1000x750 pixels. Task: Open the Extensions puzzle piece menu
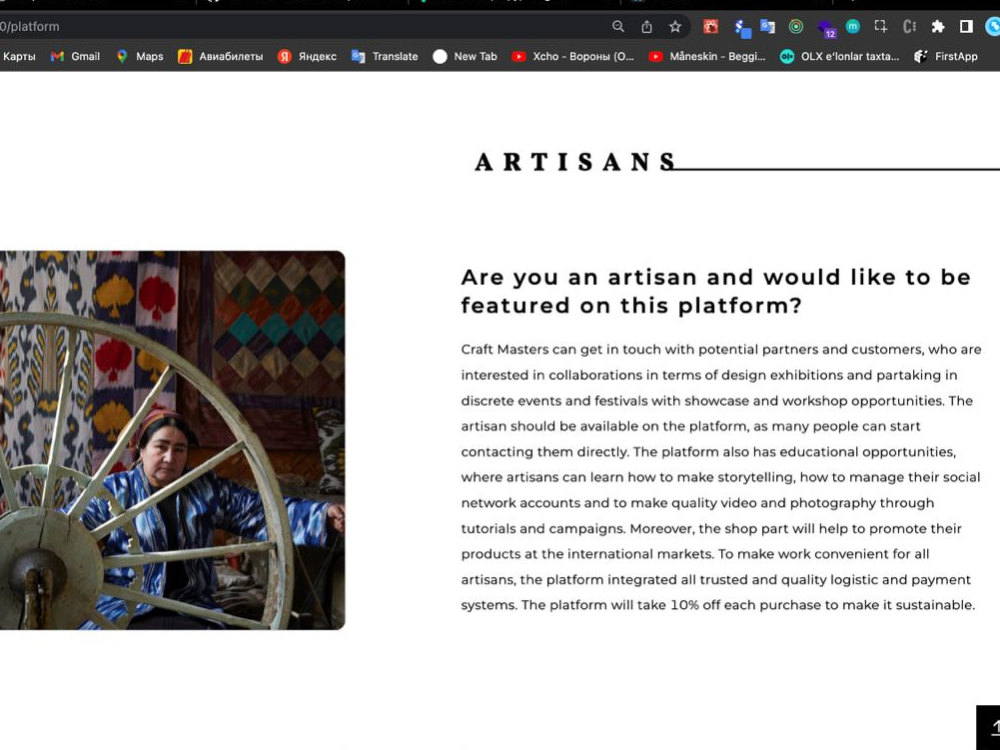pos(938,26)
